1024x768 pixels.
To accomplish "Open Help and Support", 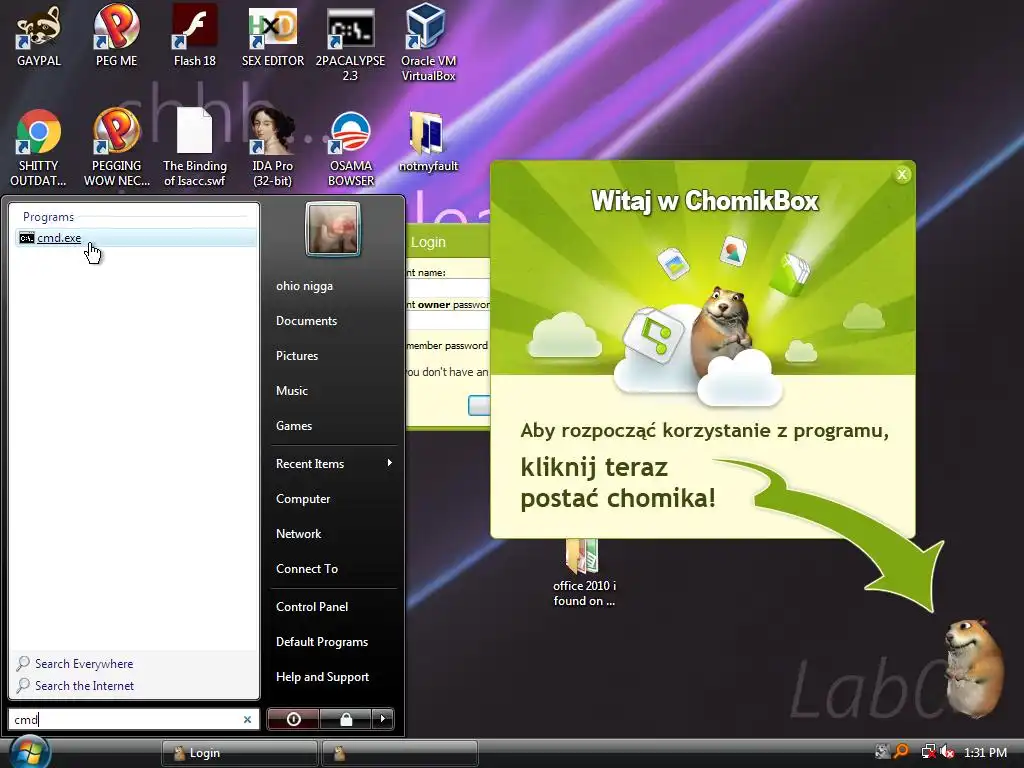I will click(x=322, y=677).
